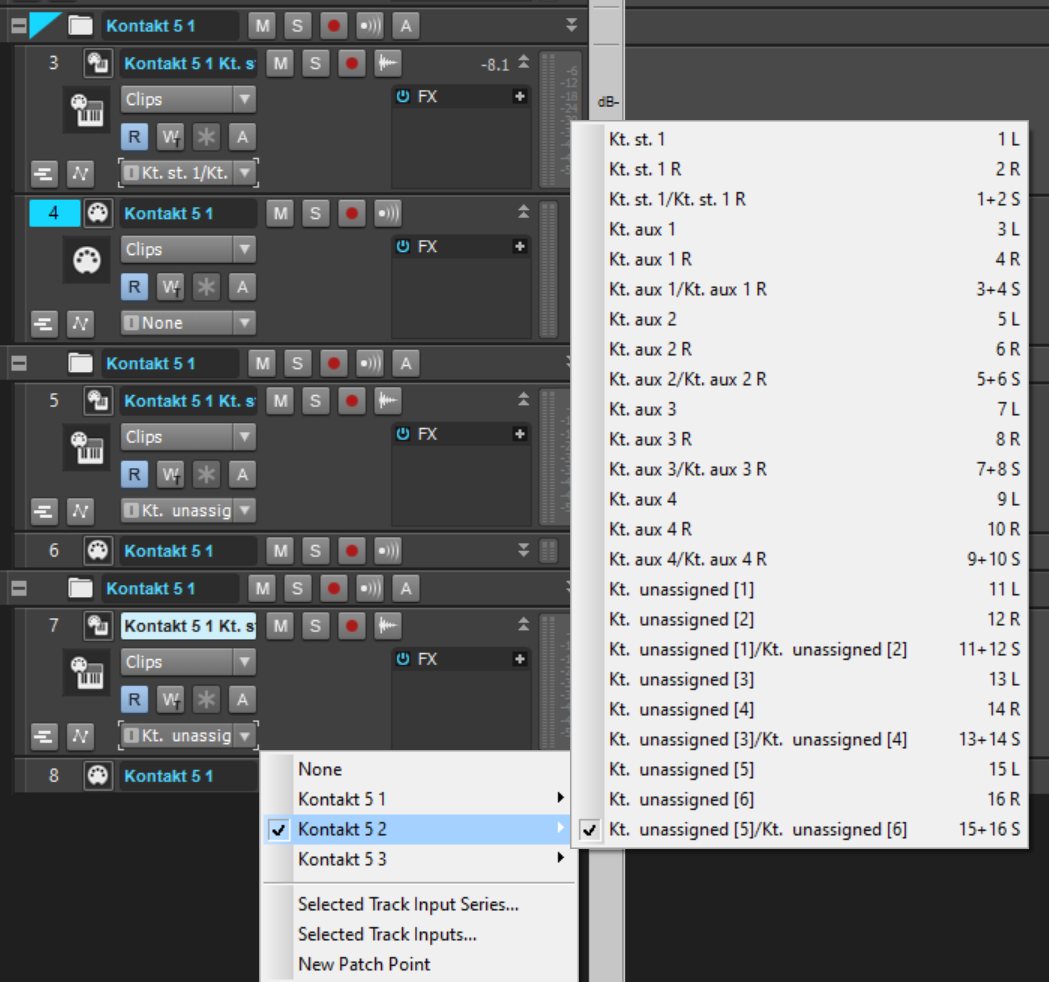Open track 4's 'None' input dropdown
This screenshot has width=1049, height=982.
[x=188, y=323]
